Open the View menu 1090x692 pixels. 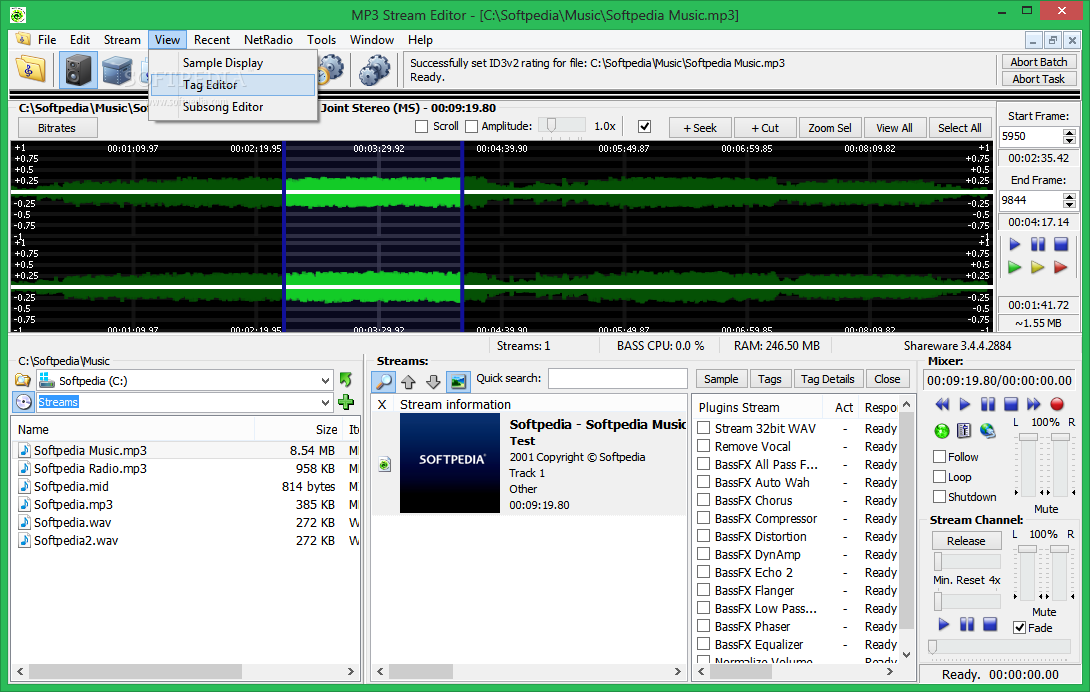pos(167,40)
